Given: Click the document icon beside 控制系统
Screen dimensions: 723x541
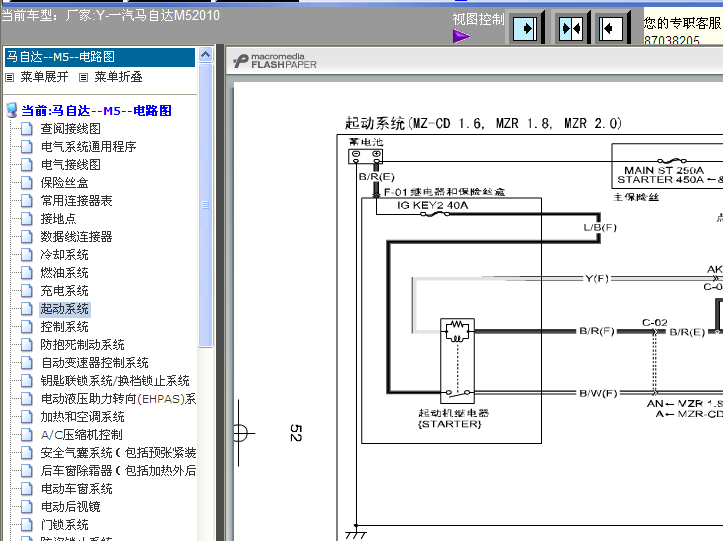Looking at the screenshot, I should click(27, 327).
